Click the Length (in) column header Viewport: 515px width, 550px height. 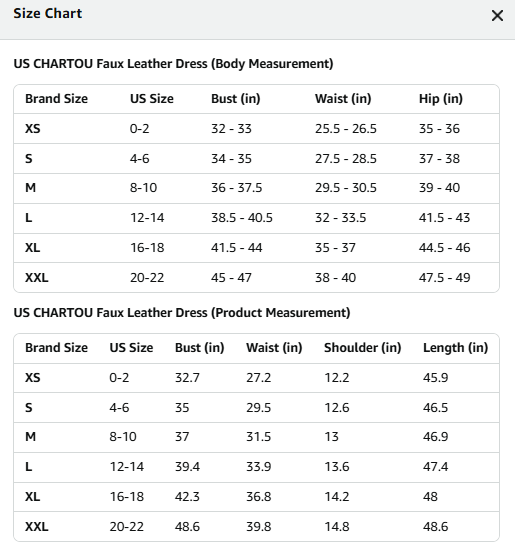(455, 348)
